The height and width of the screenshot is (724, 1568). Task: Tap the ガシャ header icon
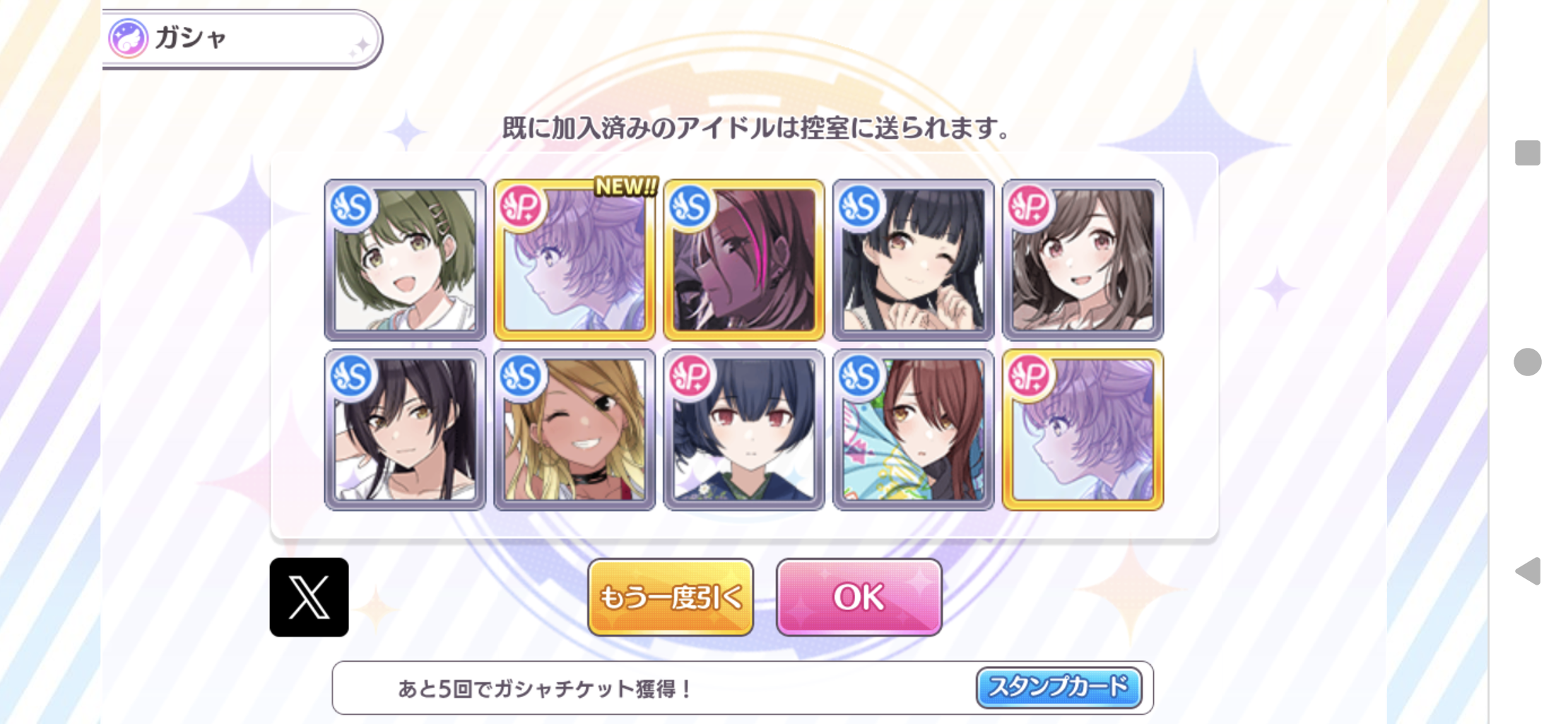click(128, 38)
